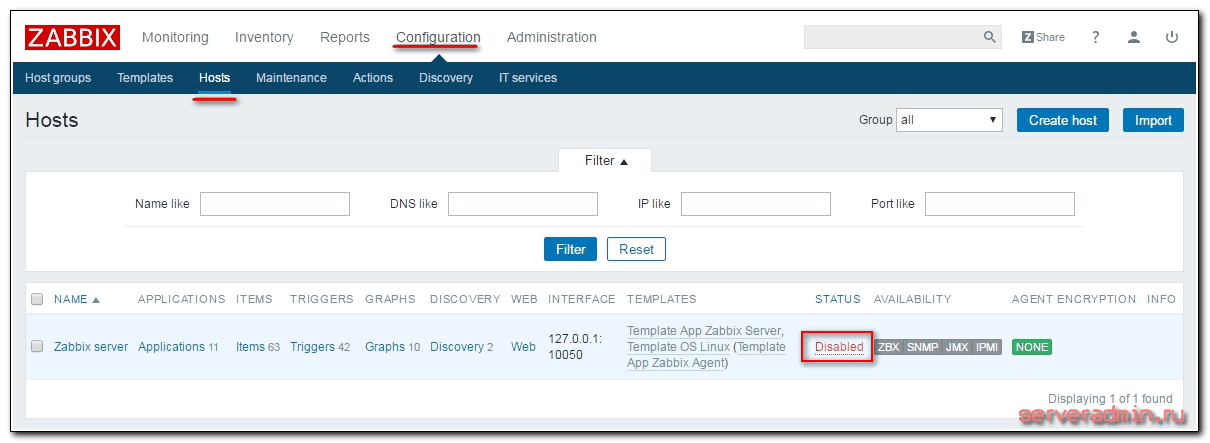The width and height of the screenshot is (1210, 443).
Task: Open the help question mark icon
Action: pyautogui.click(x=1096, y=37)
